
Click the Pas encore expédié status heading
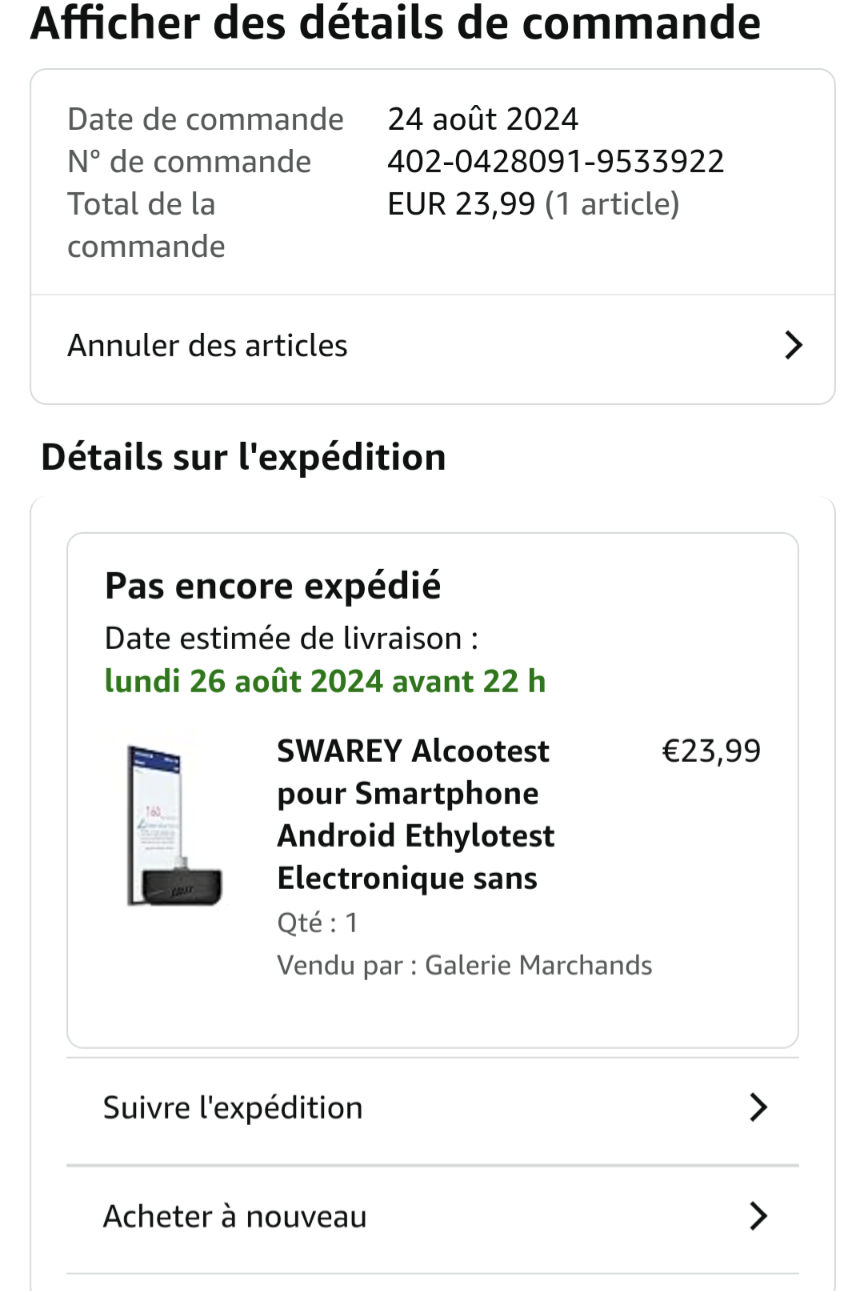[272, 587]
